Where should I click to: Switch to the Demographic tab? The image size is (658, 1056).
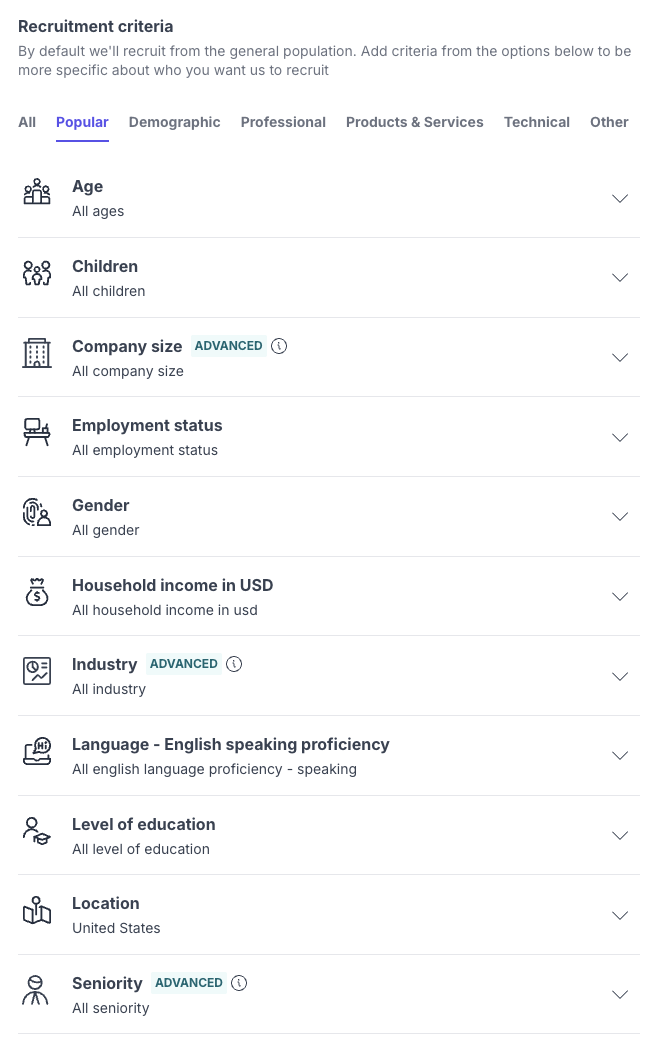[174, 122]
